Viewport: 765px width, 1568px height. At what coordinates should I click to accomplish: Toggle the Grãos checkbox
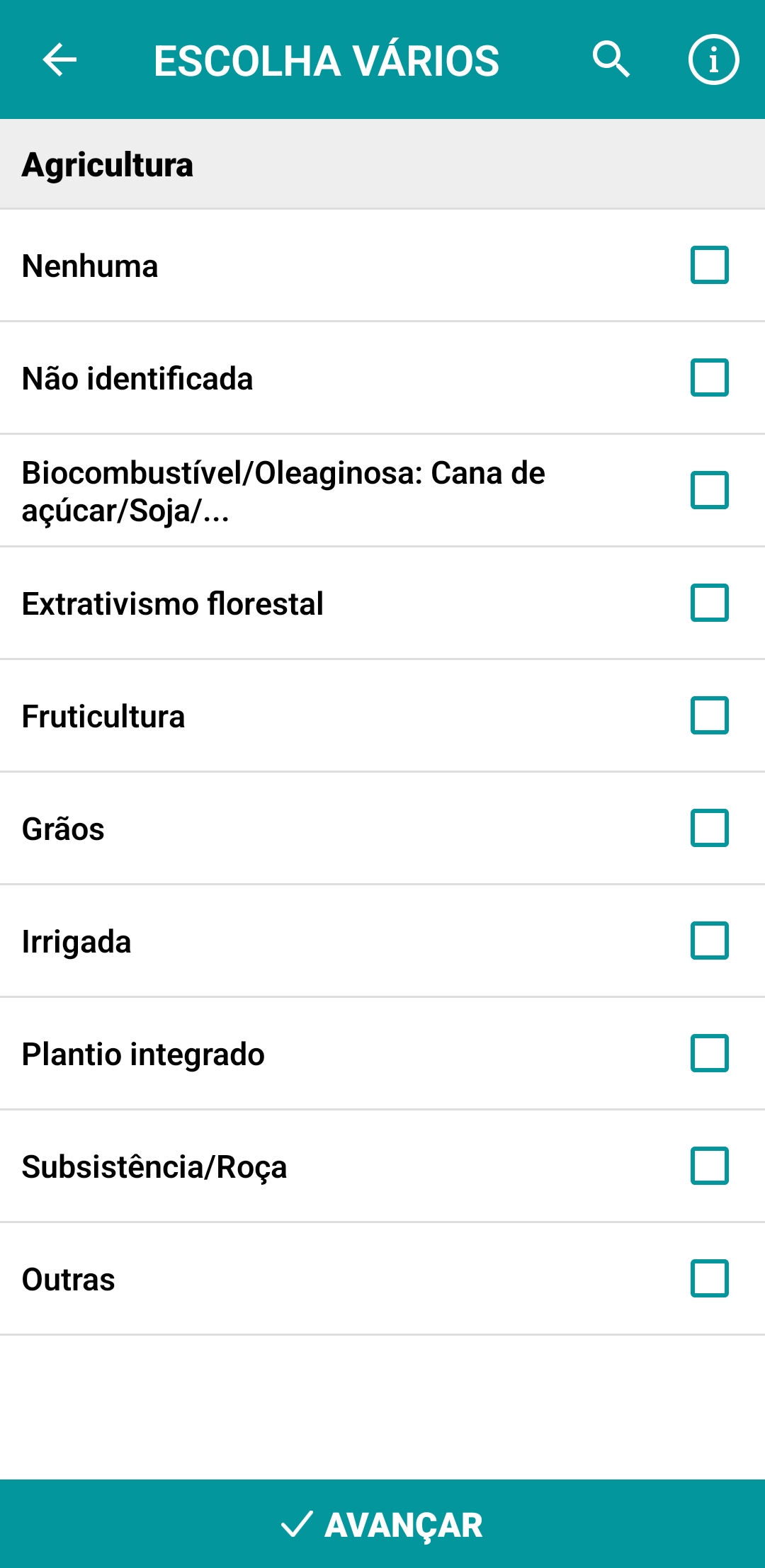point(709,828)
